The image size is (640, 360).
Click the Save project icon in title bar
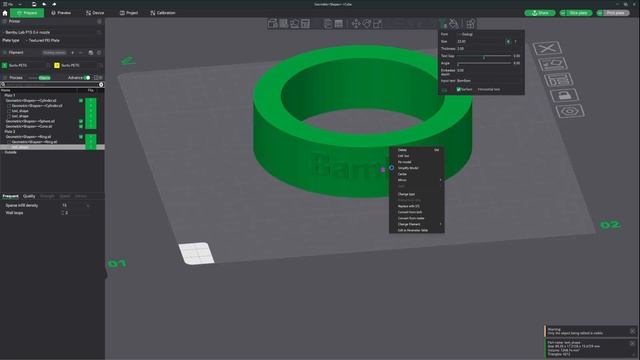[x=34, y=4]
